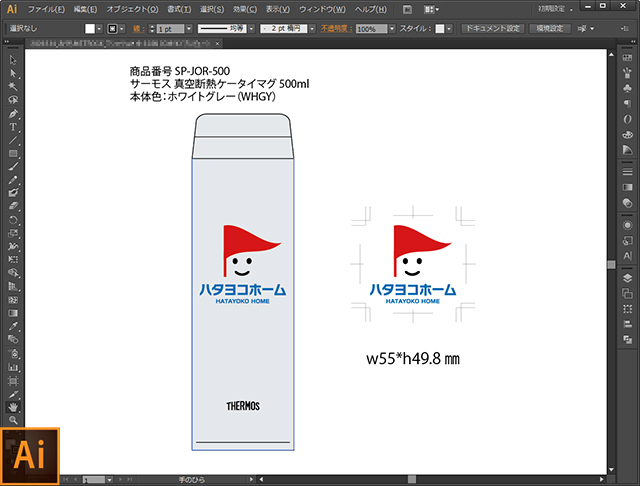Open the Color palette panel icon
Screen dimensions: 640x486
(x=627, y=134)
